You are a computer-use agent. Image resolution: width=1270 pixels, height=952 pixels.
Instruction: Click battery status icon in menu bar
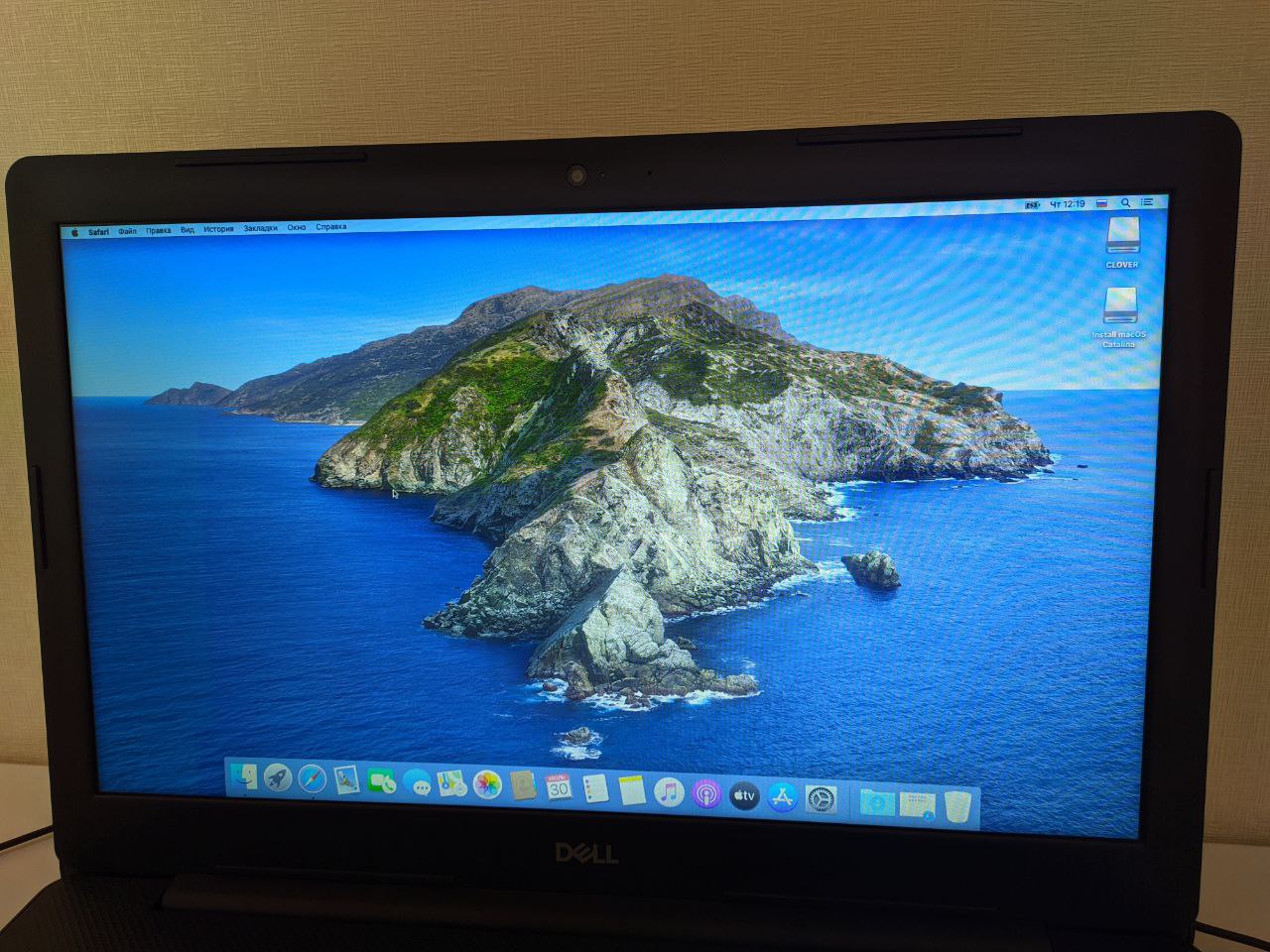click(x=1033, y=205)
